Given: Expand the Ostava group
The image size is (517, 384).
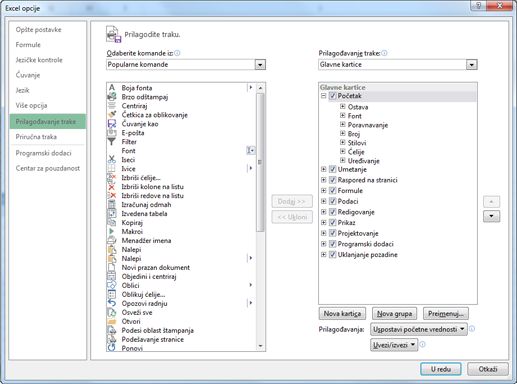Looking at the screenshot, I should (342, 107).
